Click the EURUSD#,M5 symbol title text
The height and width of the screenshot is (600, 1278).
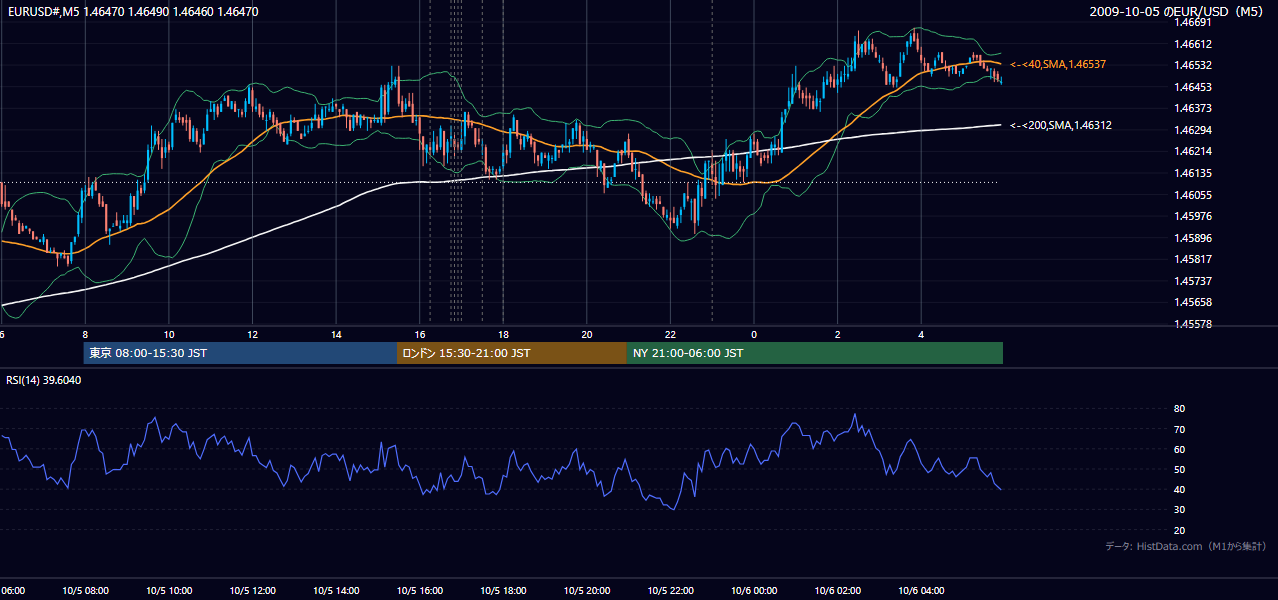[x=42, y=12]
